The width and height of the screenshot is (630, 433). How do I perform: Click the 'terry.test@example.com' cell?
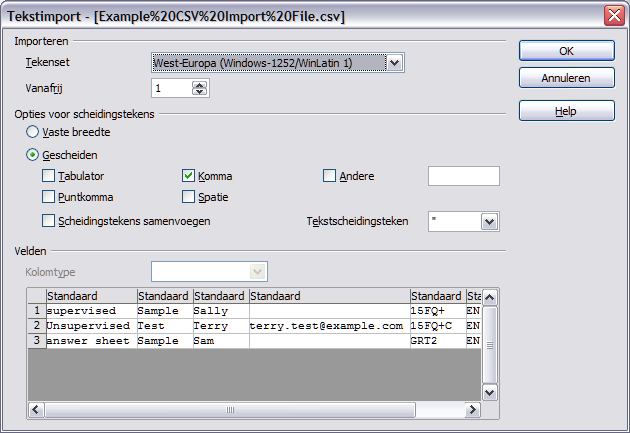(x=329, y=326)
